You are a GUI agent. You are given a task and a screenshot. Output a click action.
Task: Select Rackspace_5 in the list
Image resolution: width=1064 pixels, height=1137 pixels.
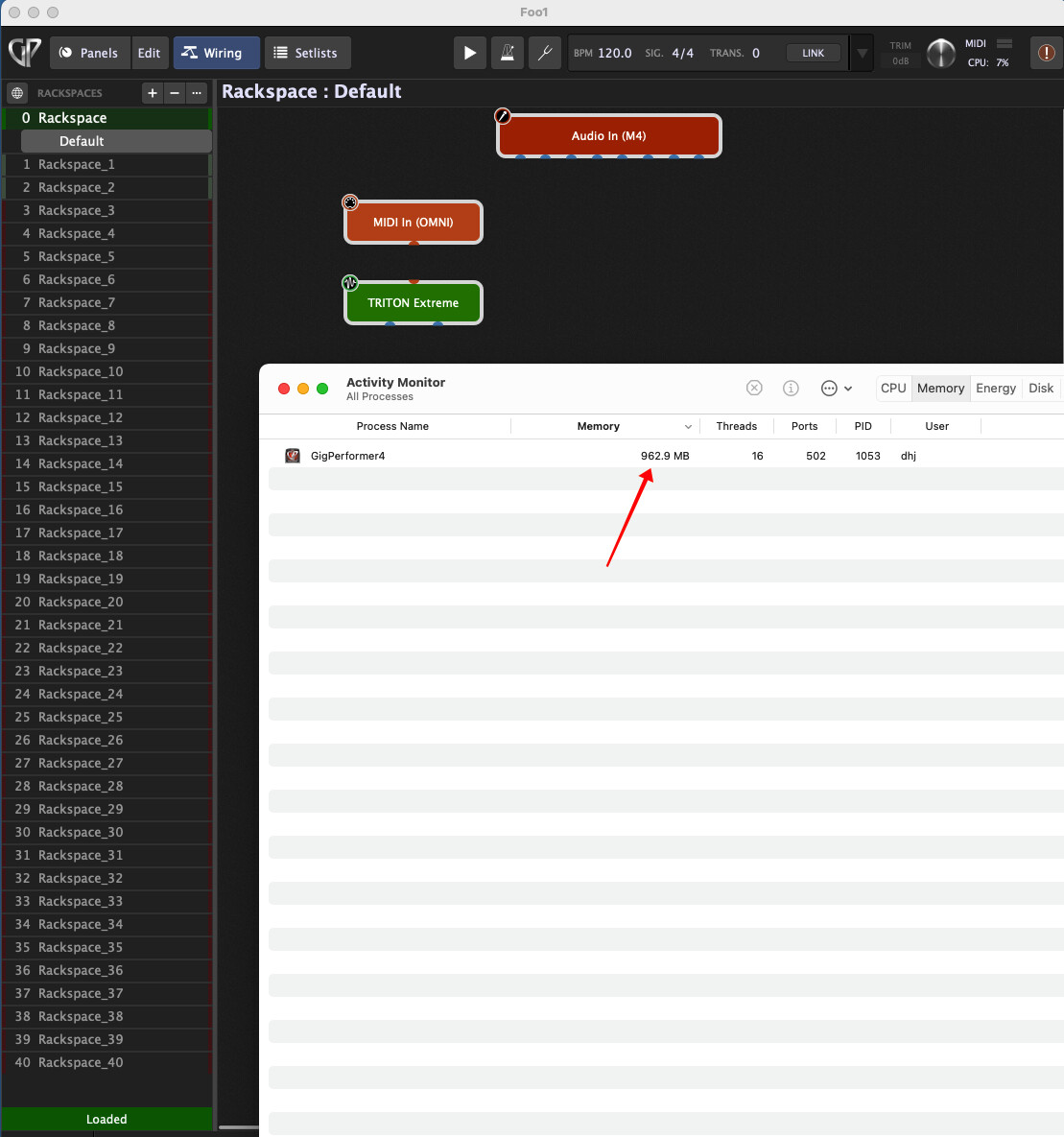tap(107, 257)
